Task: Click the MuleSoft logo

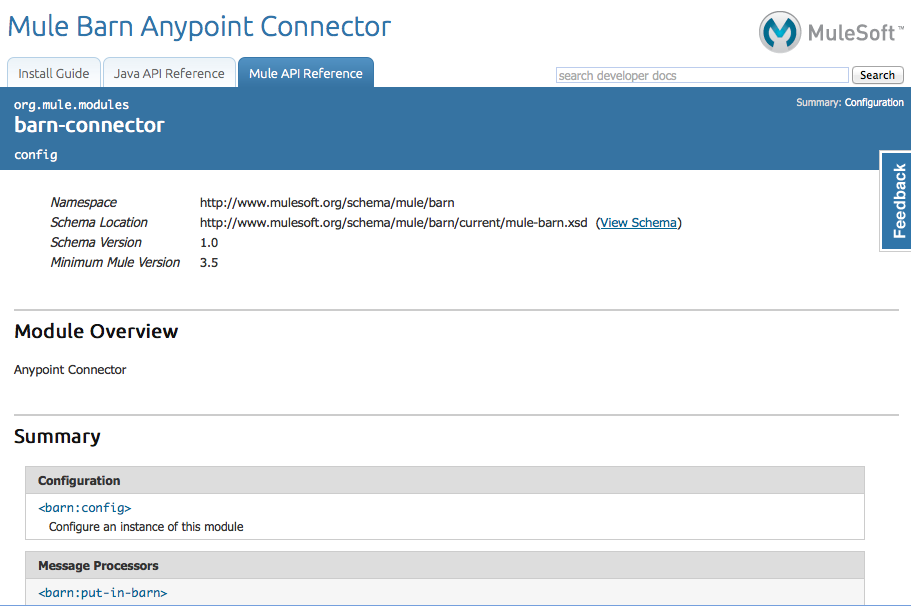Action: 830,31
